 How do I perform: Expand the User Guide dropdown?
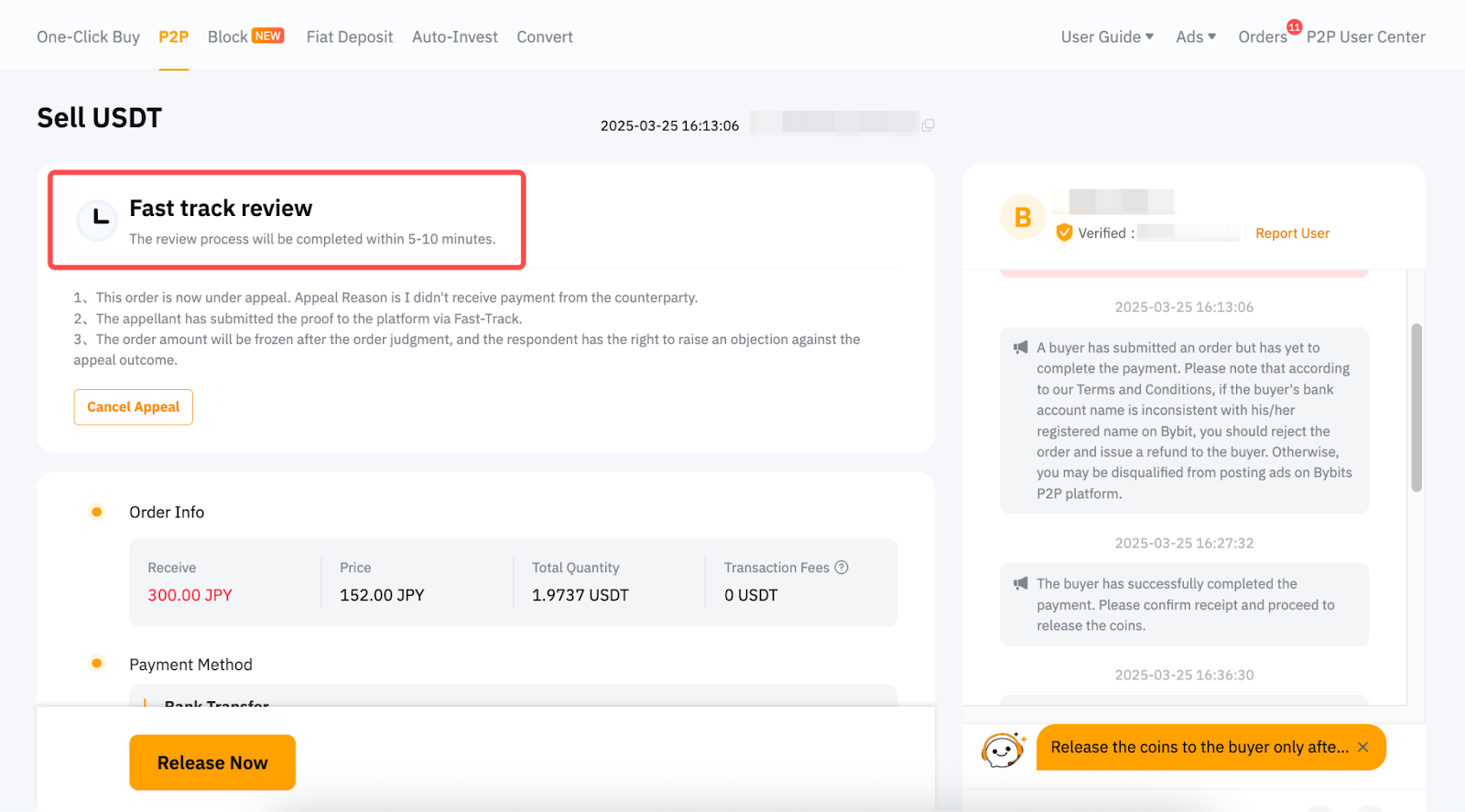(1106, 37)
